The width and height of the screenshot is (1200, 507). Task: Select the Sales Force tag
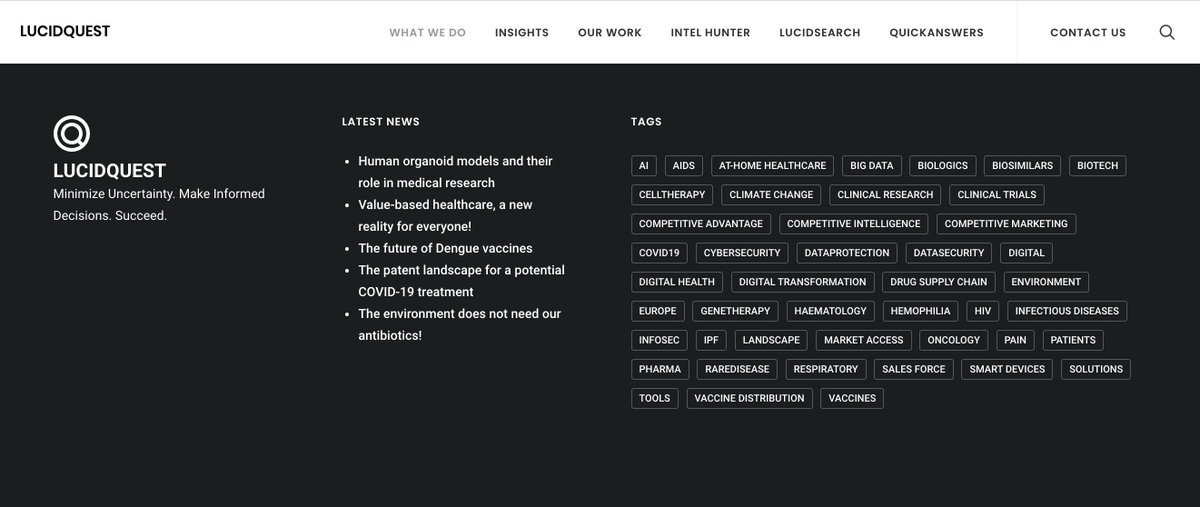click(914, 369)
